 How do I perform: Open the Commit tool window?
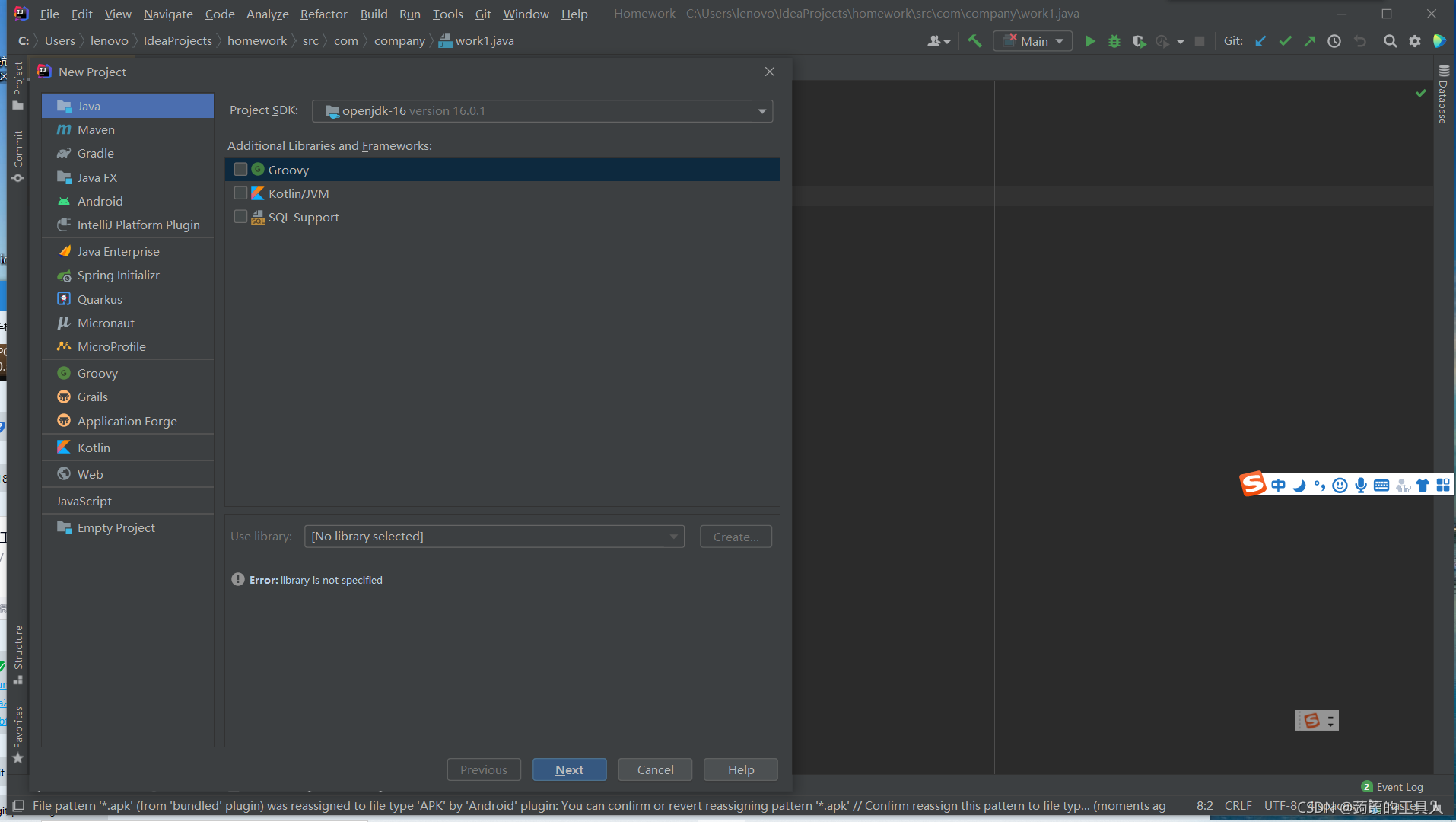(x=18, y=155)
